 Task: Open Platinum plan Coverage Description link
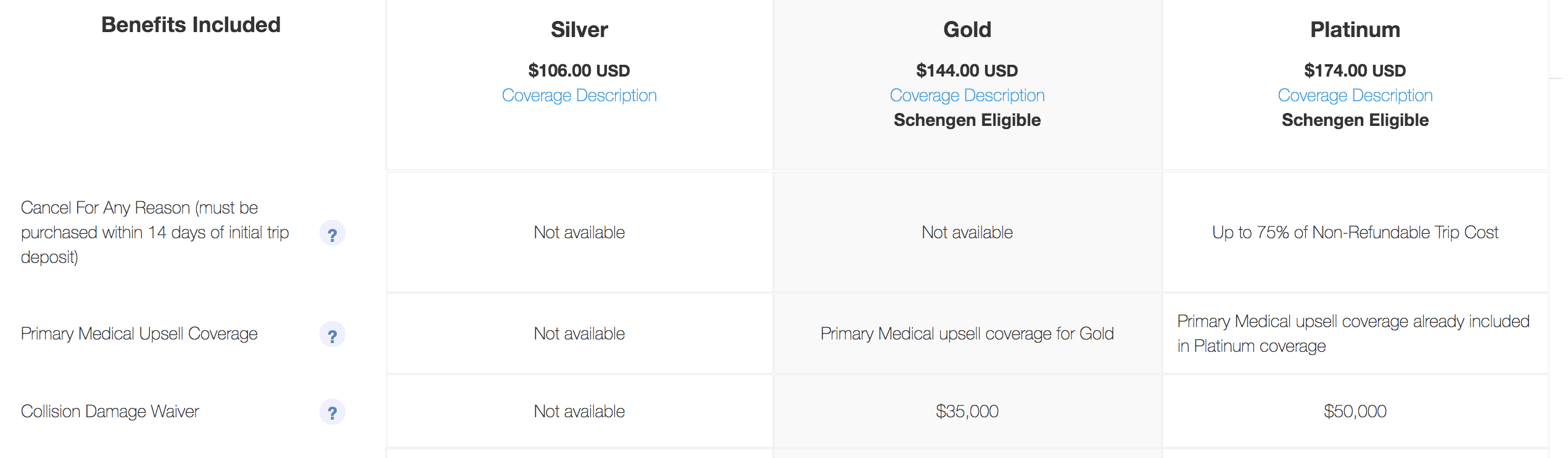1355,96
